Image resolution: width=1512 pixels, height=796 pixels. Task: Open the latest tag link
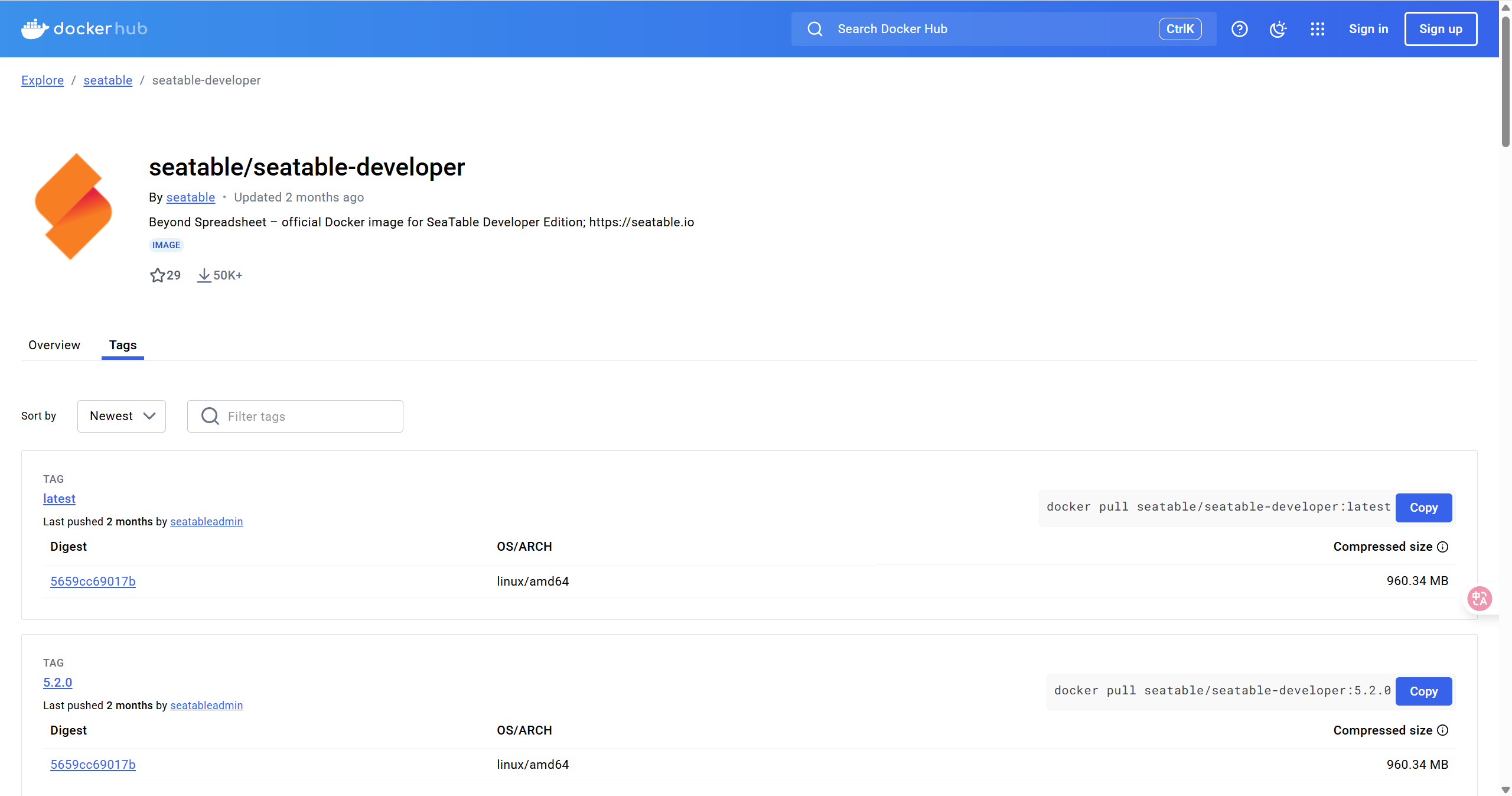pyautogui.click(x=59, y=499)
